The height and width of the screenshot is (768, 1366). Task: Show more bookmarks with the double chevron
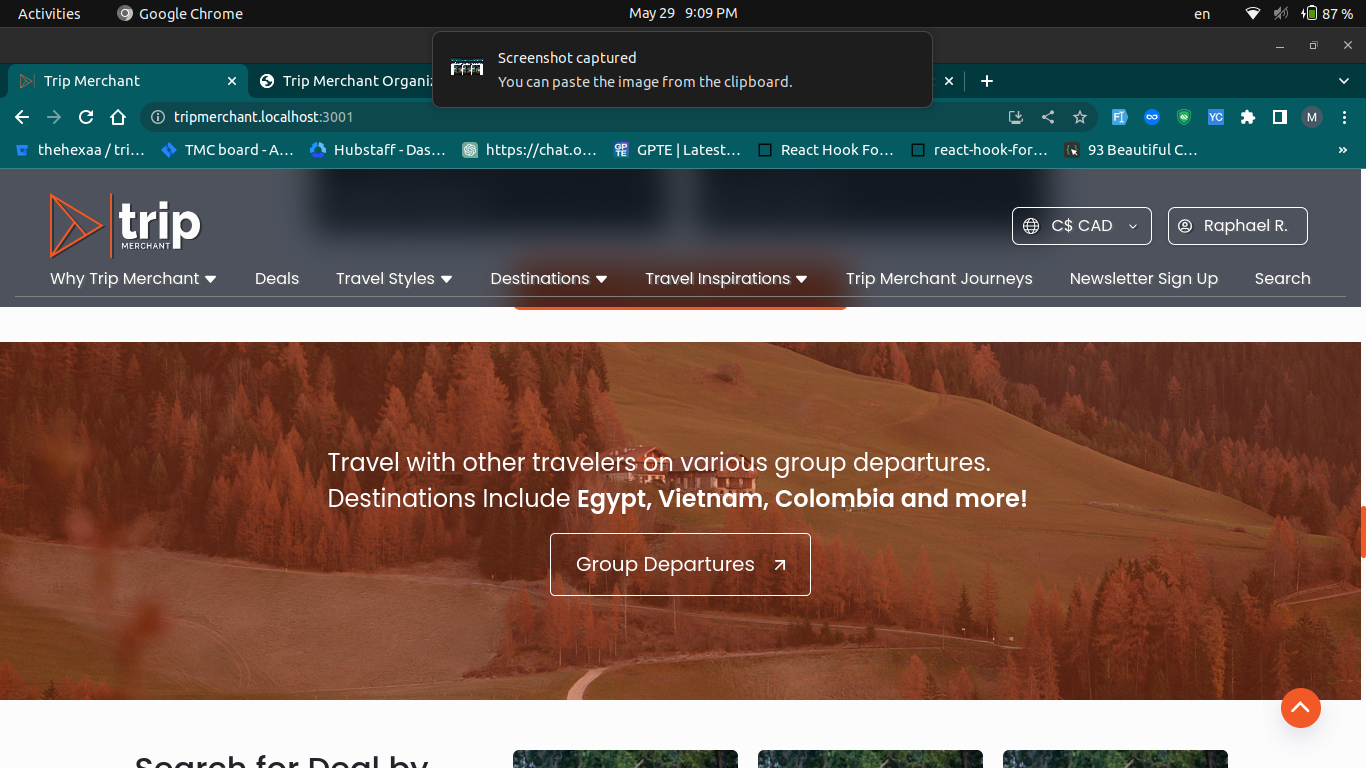tap(1342, 150)
